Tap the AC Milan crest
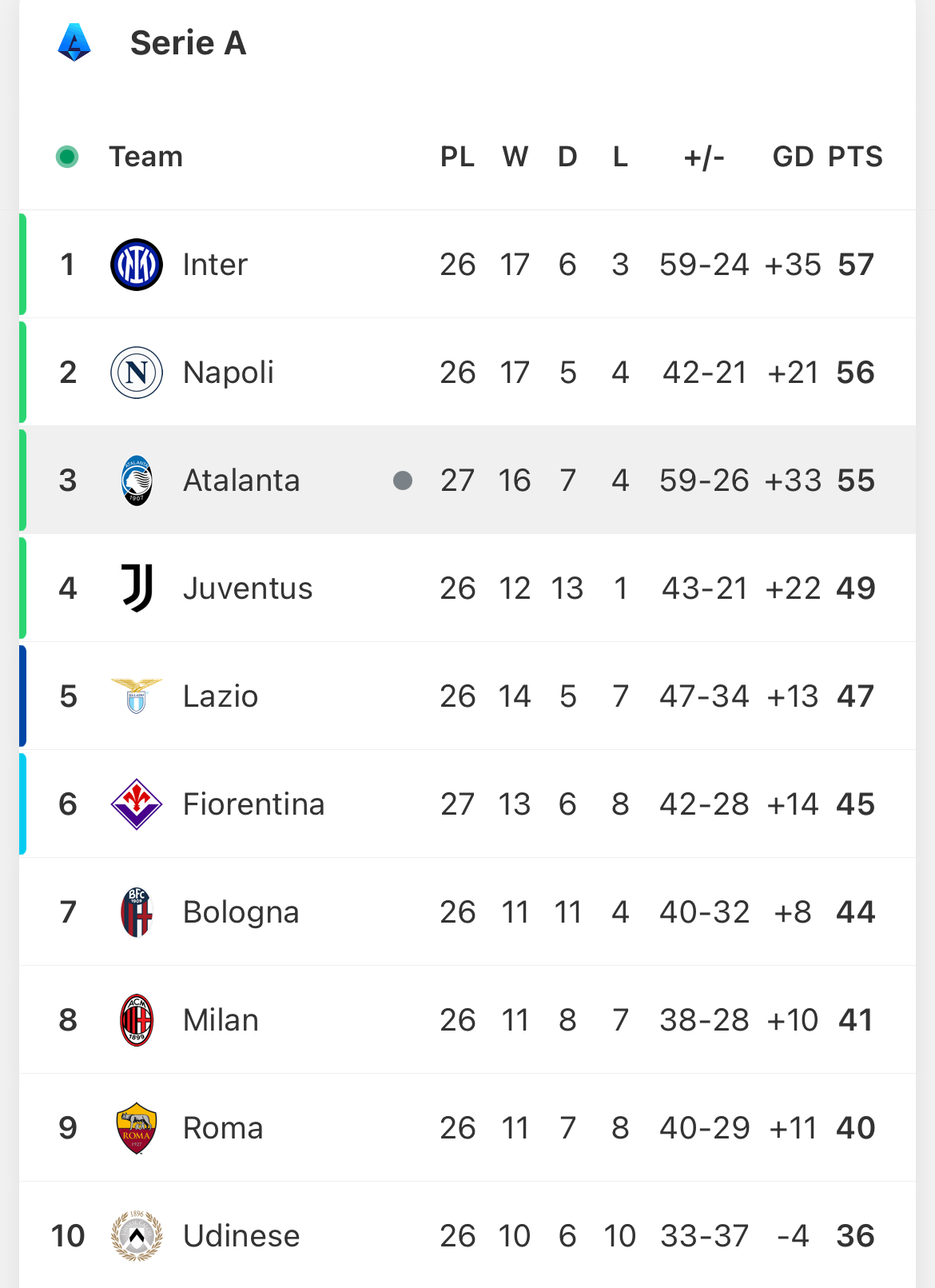 click(137, 1020)
